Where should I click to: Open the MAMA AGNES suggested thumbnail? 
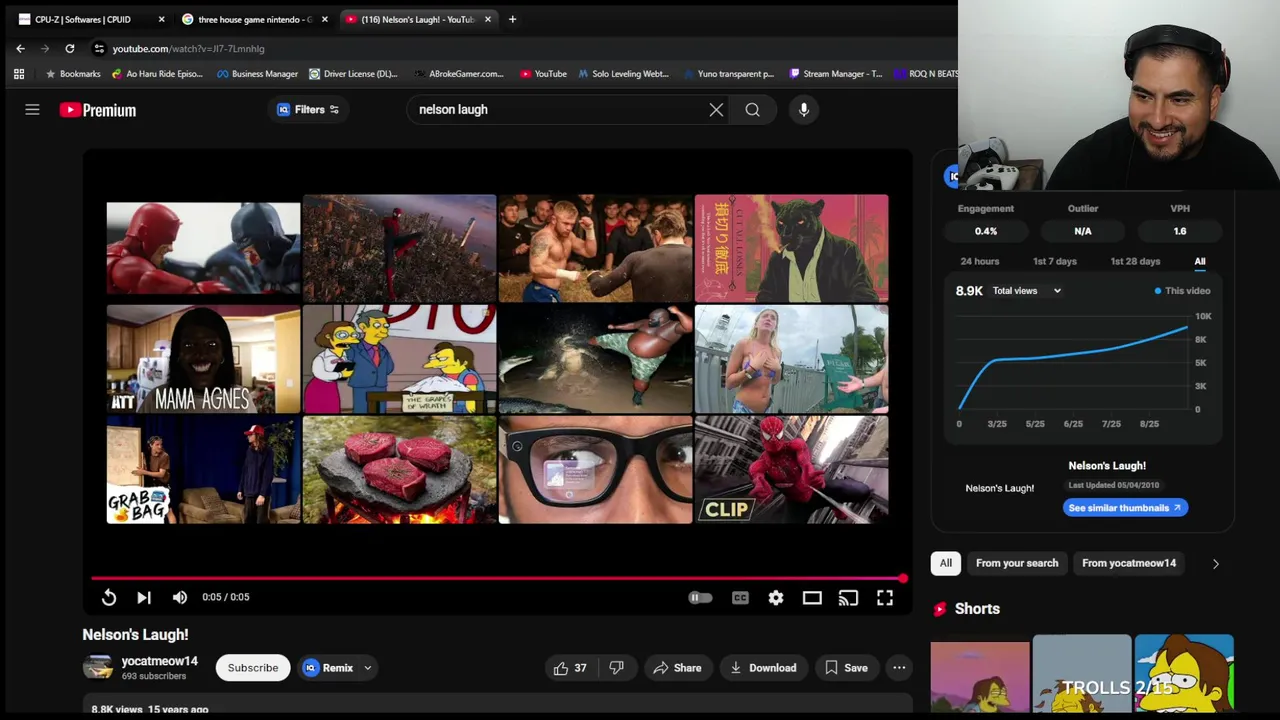click(203, 360)
